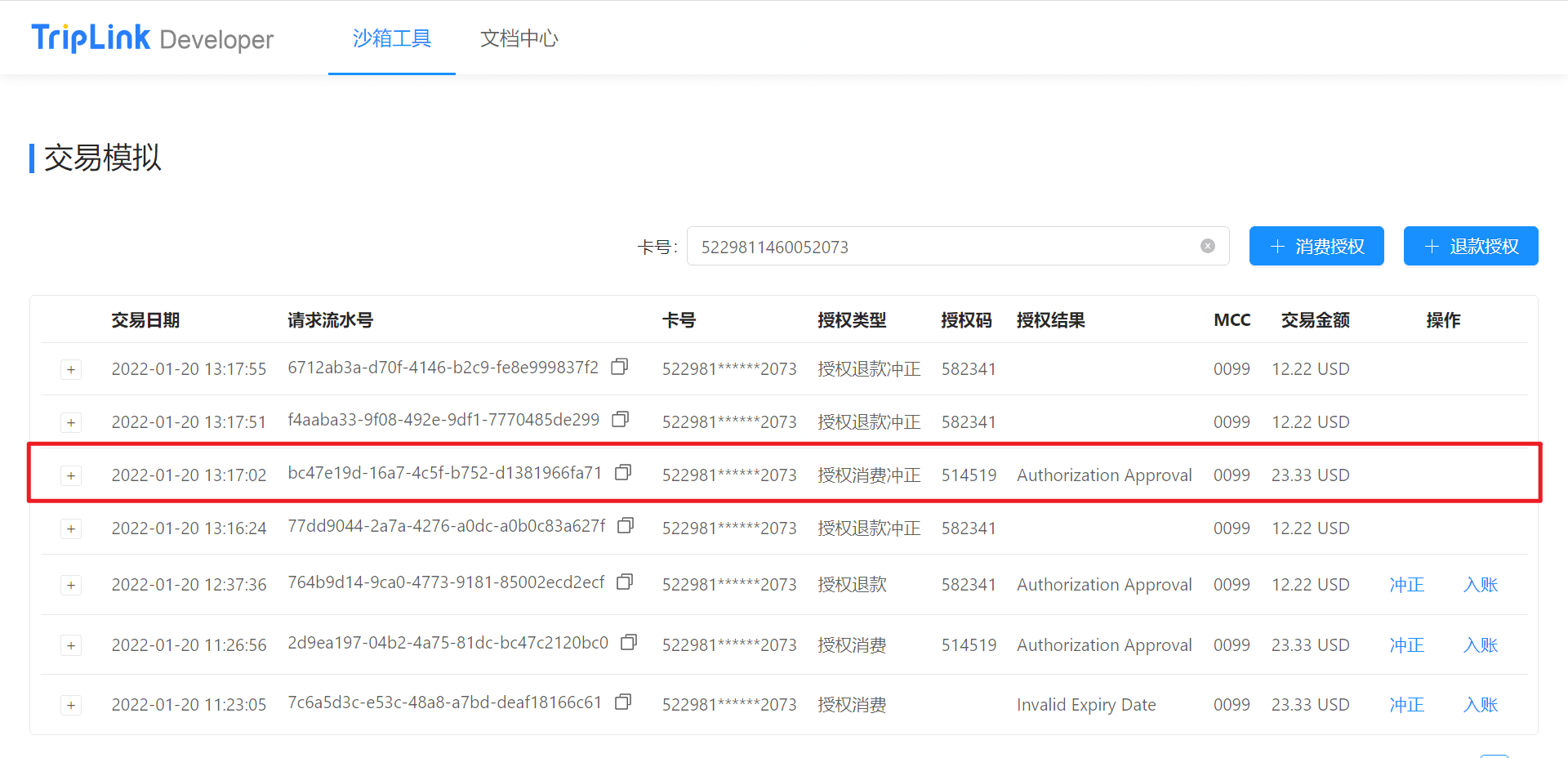Focus the 卡号 card number input field
This screenshot has height=758, width=1568.
(939, 247)
